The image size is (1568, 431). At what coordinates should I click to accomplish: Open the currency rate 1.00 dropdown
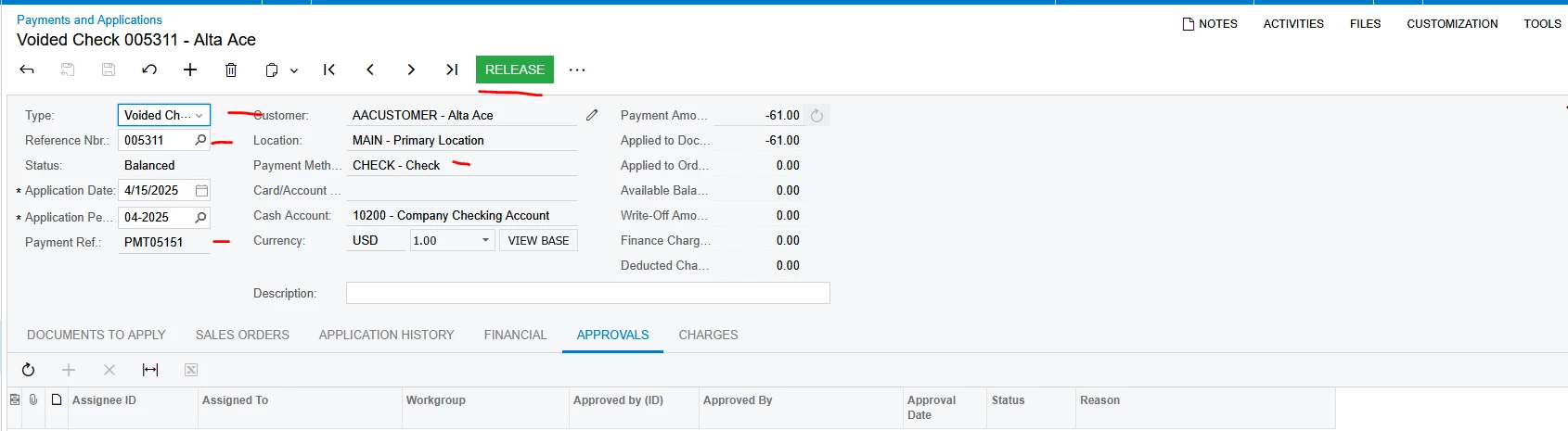[485, 240]
